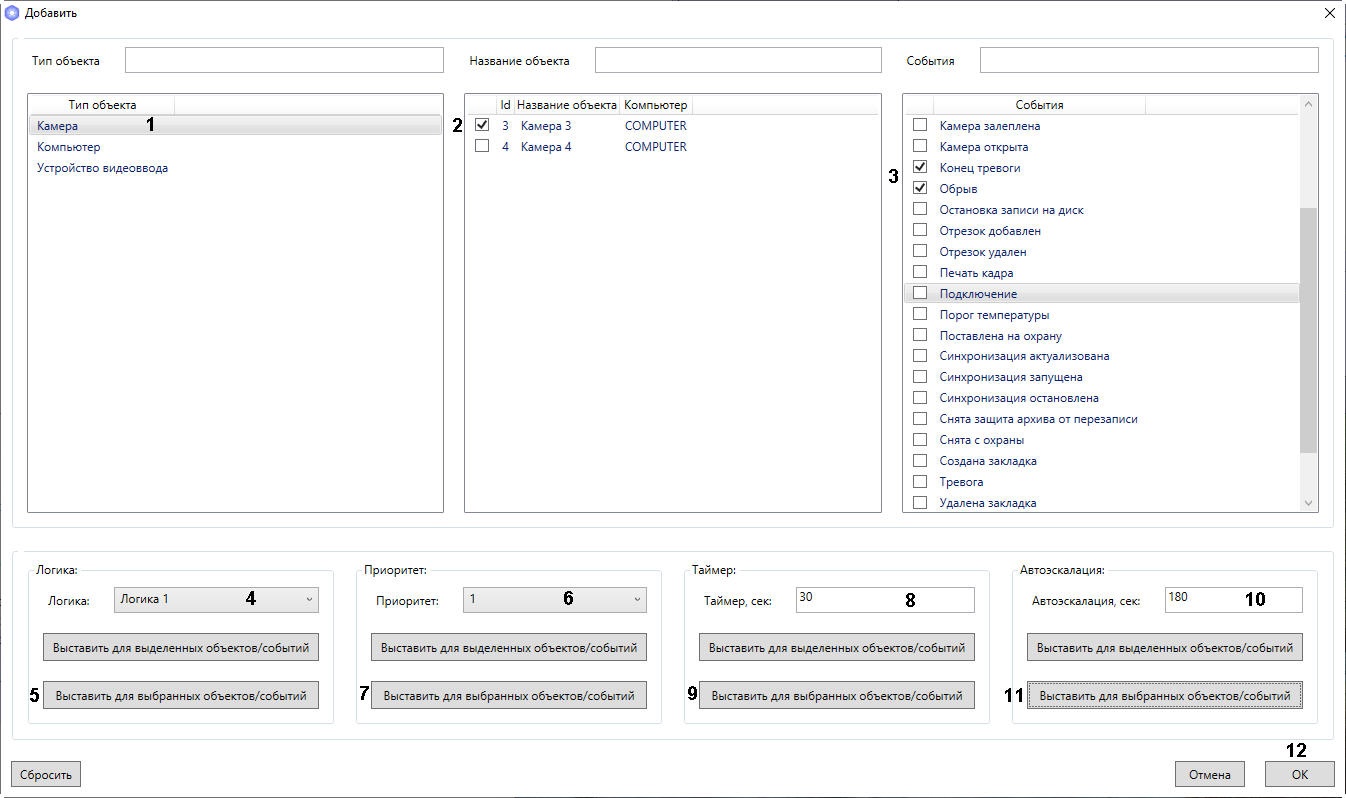Viewport: 1346px width, 798px height.
Task: Enable the Тревога event checkbox
Action: point(920,482)
